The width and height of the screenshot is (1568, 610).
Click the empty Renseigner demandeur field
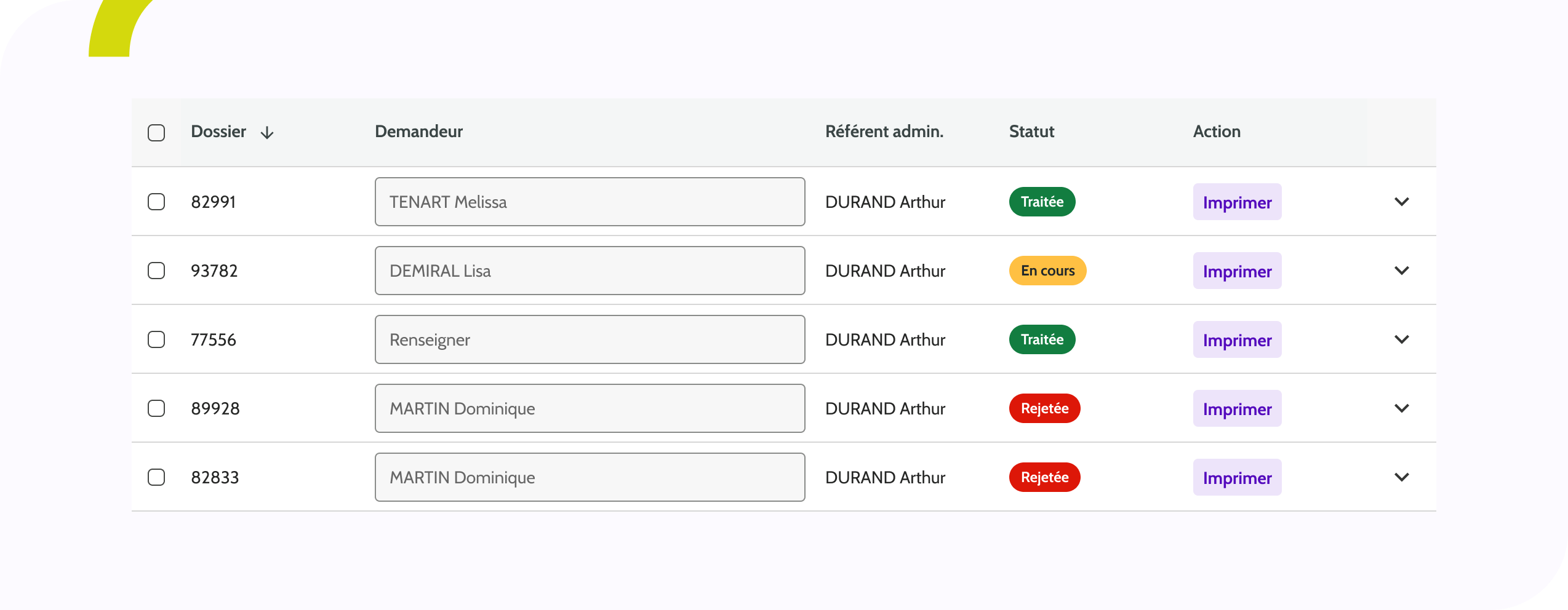tap(590, 339)
